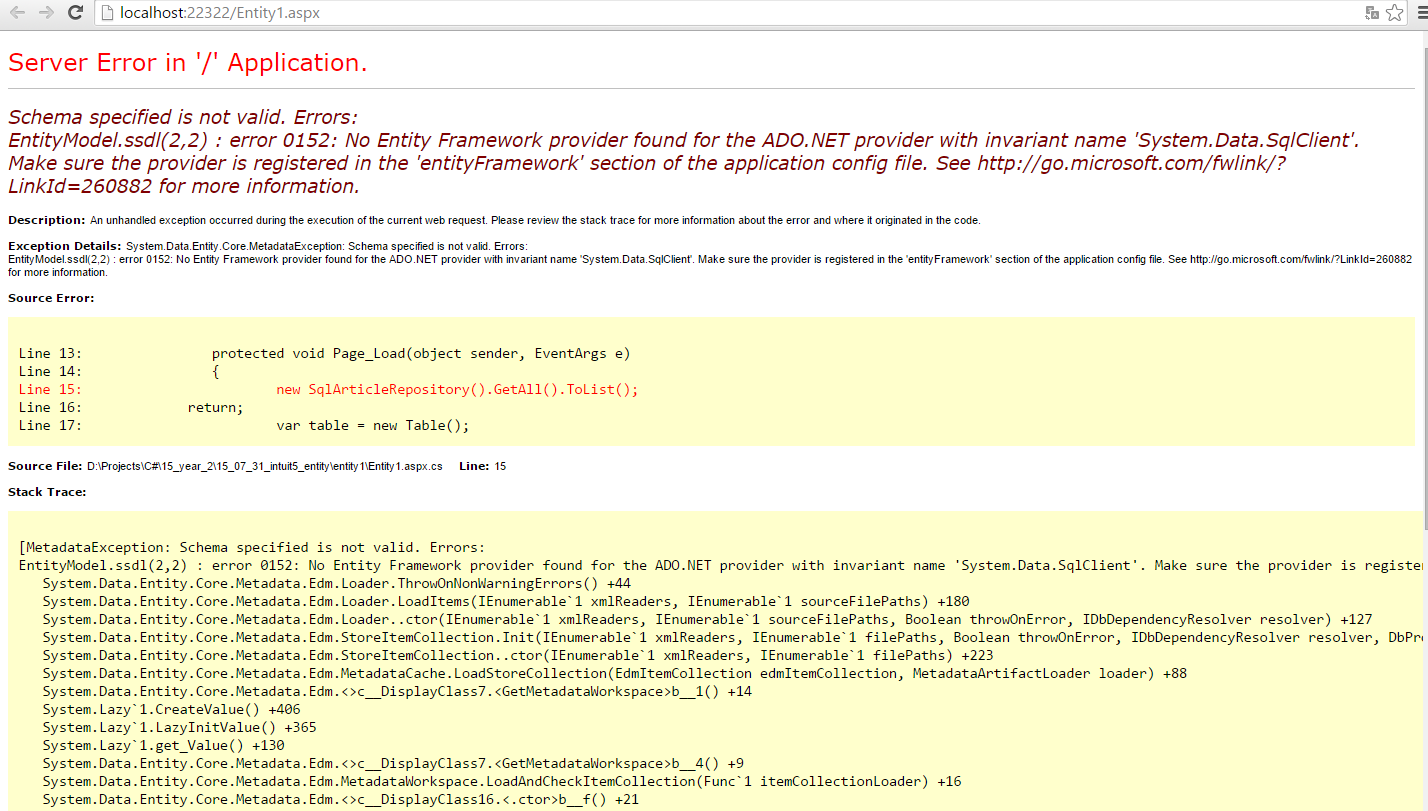Viewport: 1428px width, 811px height.
Task: Click source 'Line 17:' var table line
Action: click(x=244, y=425)
